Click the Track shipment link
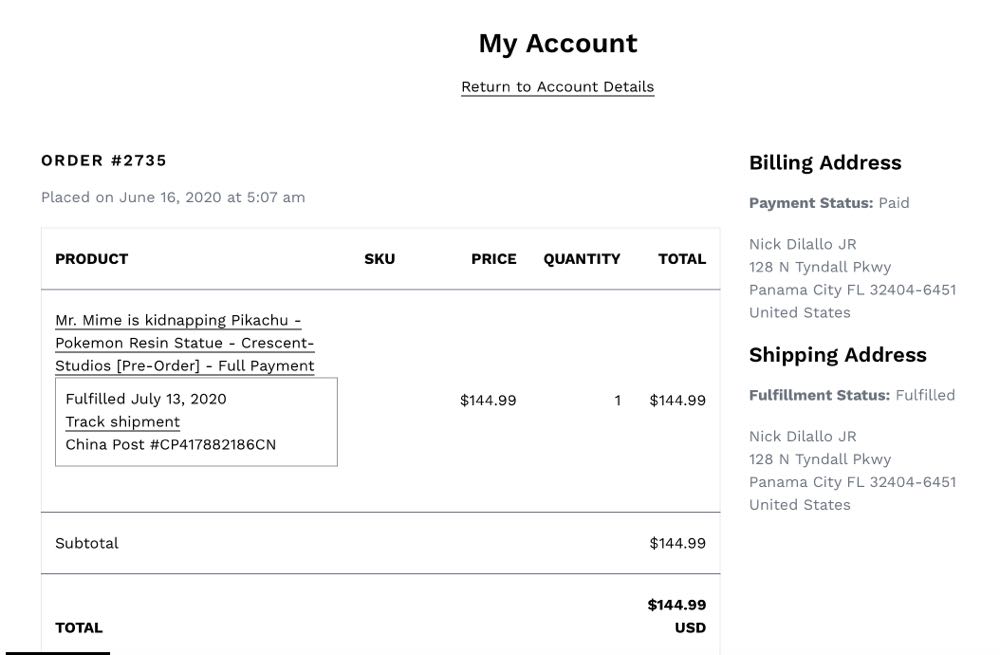The height and width of the screenshot is (655, 1000). click(x=123, y=422)
